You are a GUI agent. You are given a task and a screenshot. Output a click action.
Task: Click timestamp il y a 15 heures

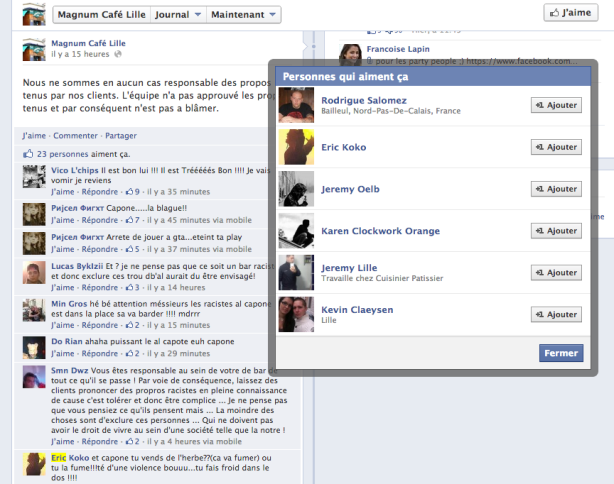[x=80, y=54]
